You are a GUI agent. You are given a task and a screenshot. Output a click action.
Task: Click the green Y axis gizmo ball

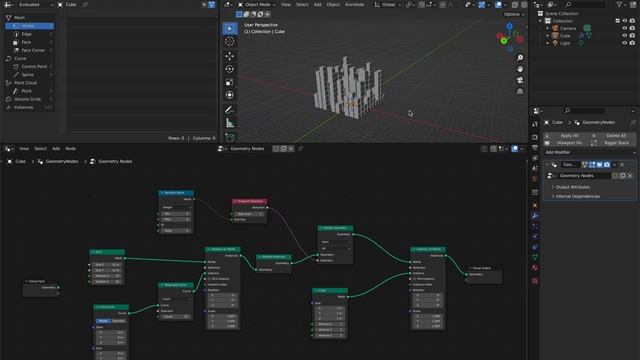(504, 41)
